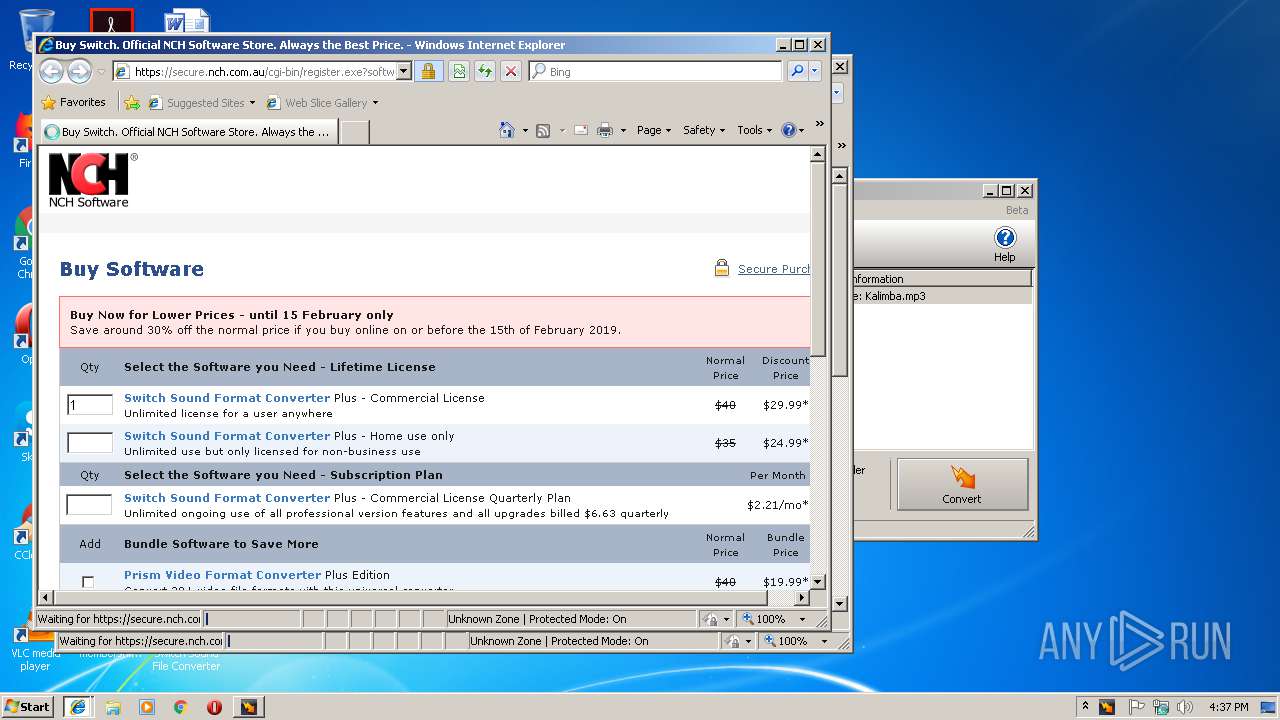Check the Prism Video Format Converter bundle box

(88, 582)
